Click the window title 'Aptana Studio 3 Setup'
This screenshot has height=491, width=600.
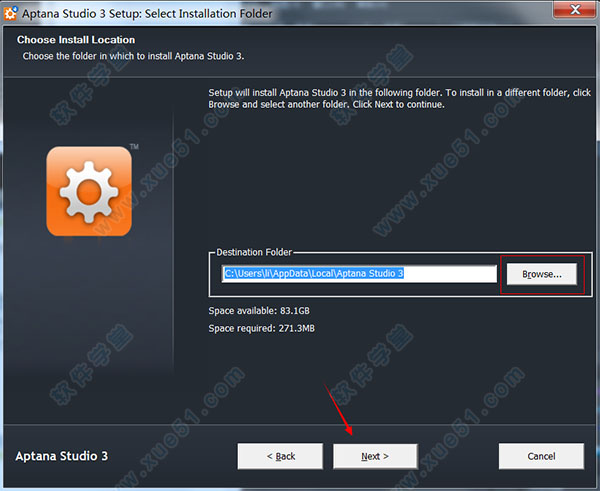click(147, 14)
